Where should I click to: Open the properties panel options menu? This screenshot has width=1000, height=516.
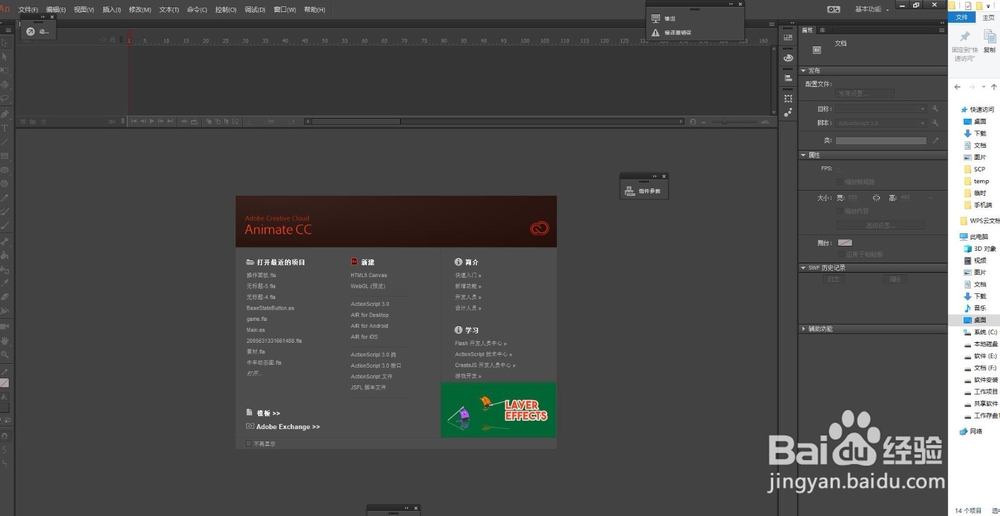click(x=941, y=30)
